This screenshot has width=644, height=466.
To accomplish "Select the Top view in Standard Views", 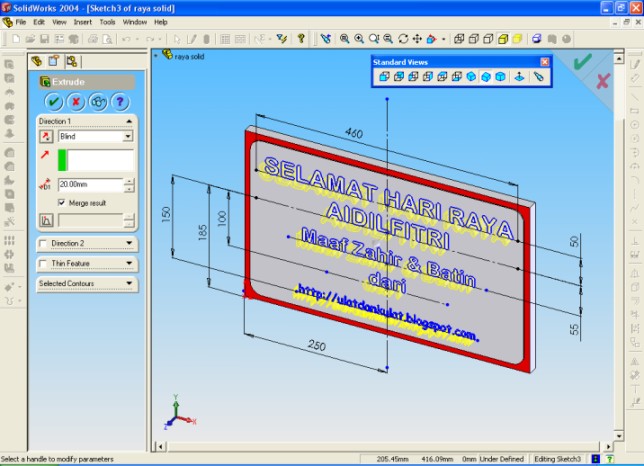I will click(x=442, y=76).
